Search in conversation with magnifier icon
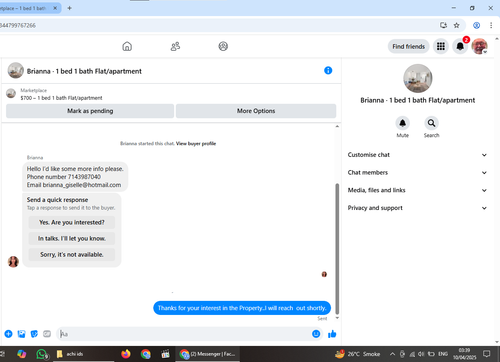Image resolution: width=500 pixels, height=362 pixels. (x=431, y=123)
